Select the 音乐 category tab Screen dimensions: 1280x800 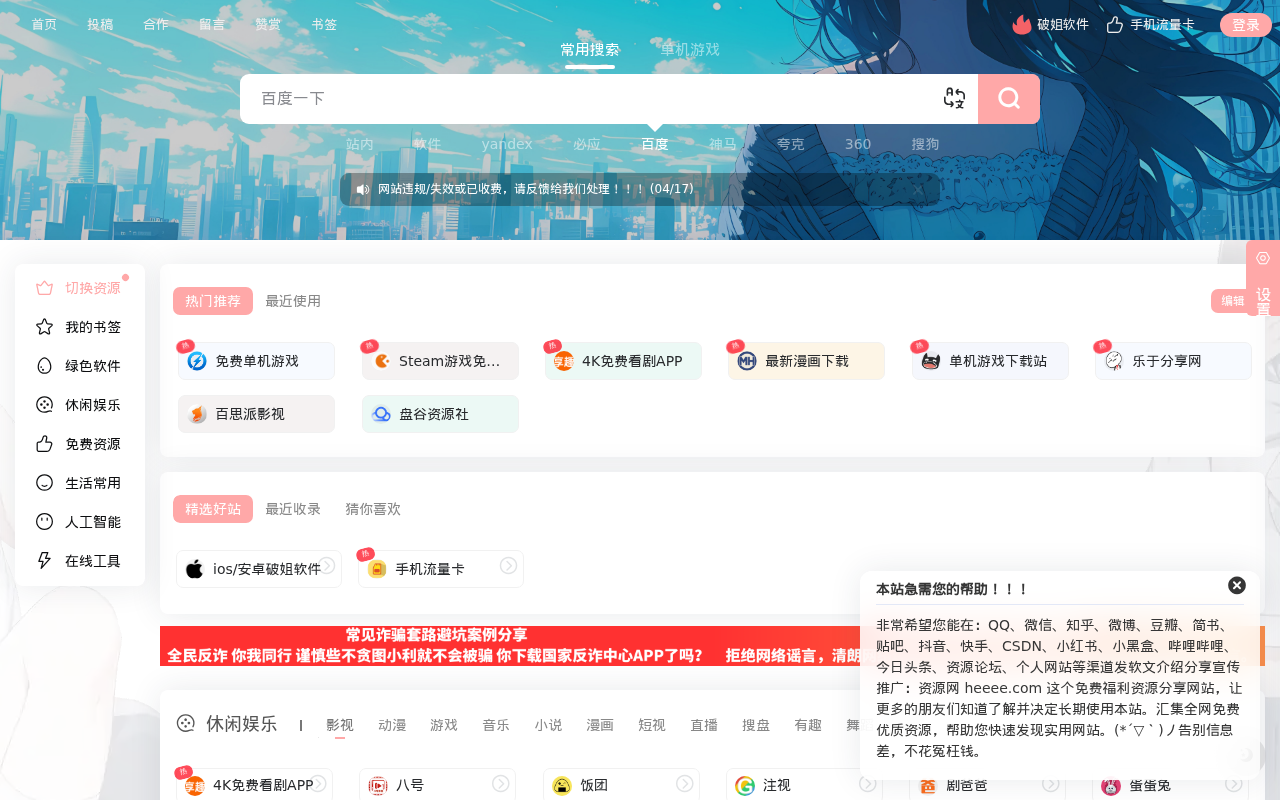496,725
